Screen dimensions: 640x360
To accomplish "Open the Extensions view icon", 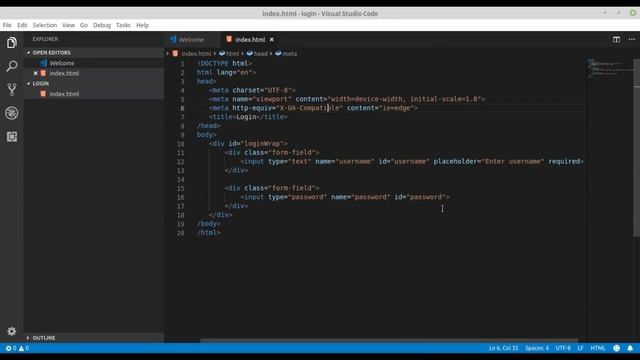I will pyautogui.click(x=11, y=137).
